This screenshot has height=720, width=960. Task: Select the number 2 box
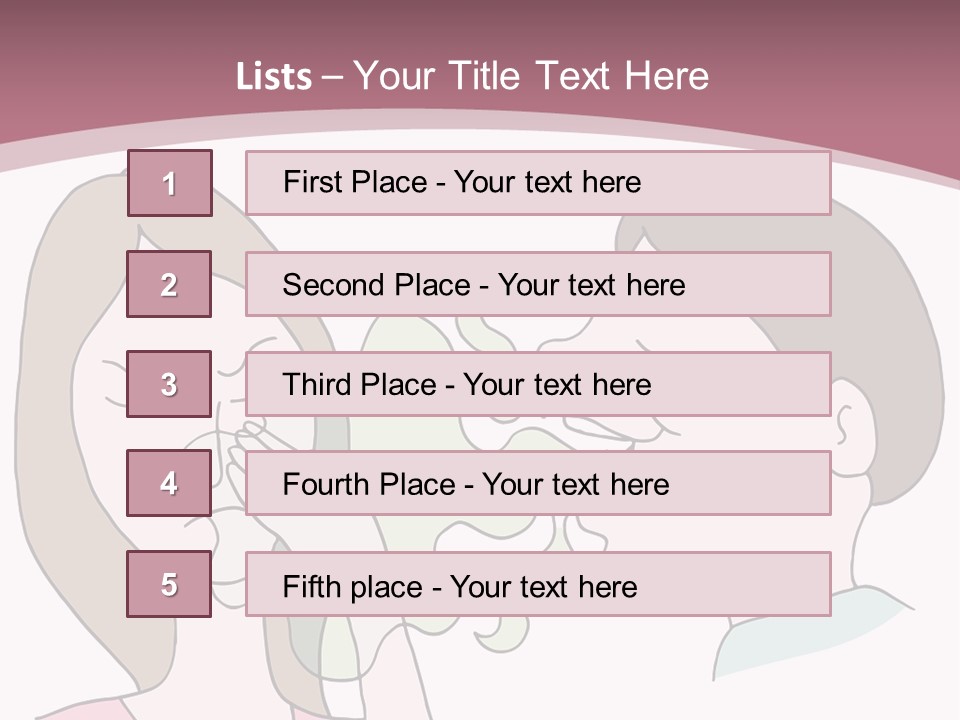pyautogui.click(x=169, y=284)
